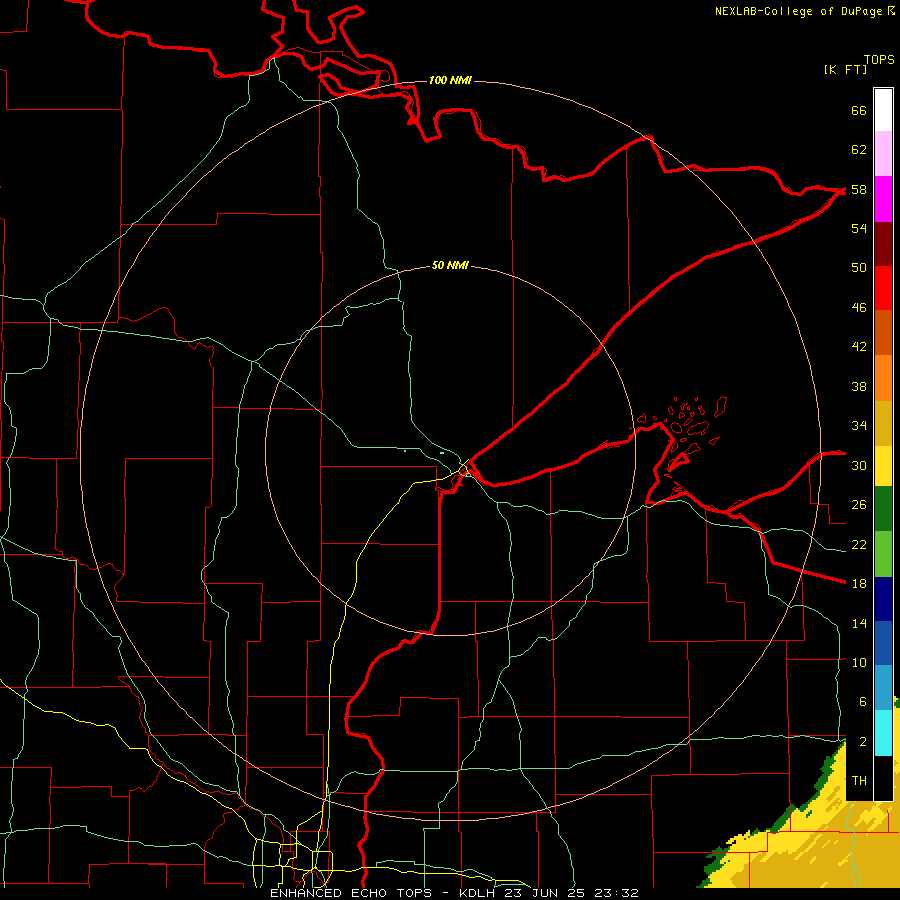
Task: Click the legend value 14
Action: click(859, 623)
